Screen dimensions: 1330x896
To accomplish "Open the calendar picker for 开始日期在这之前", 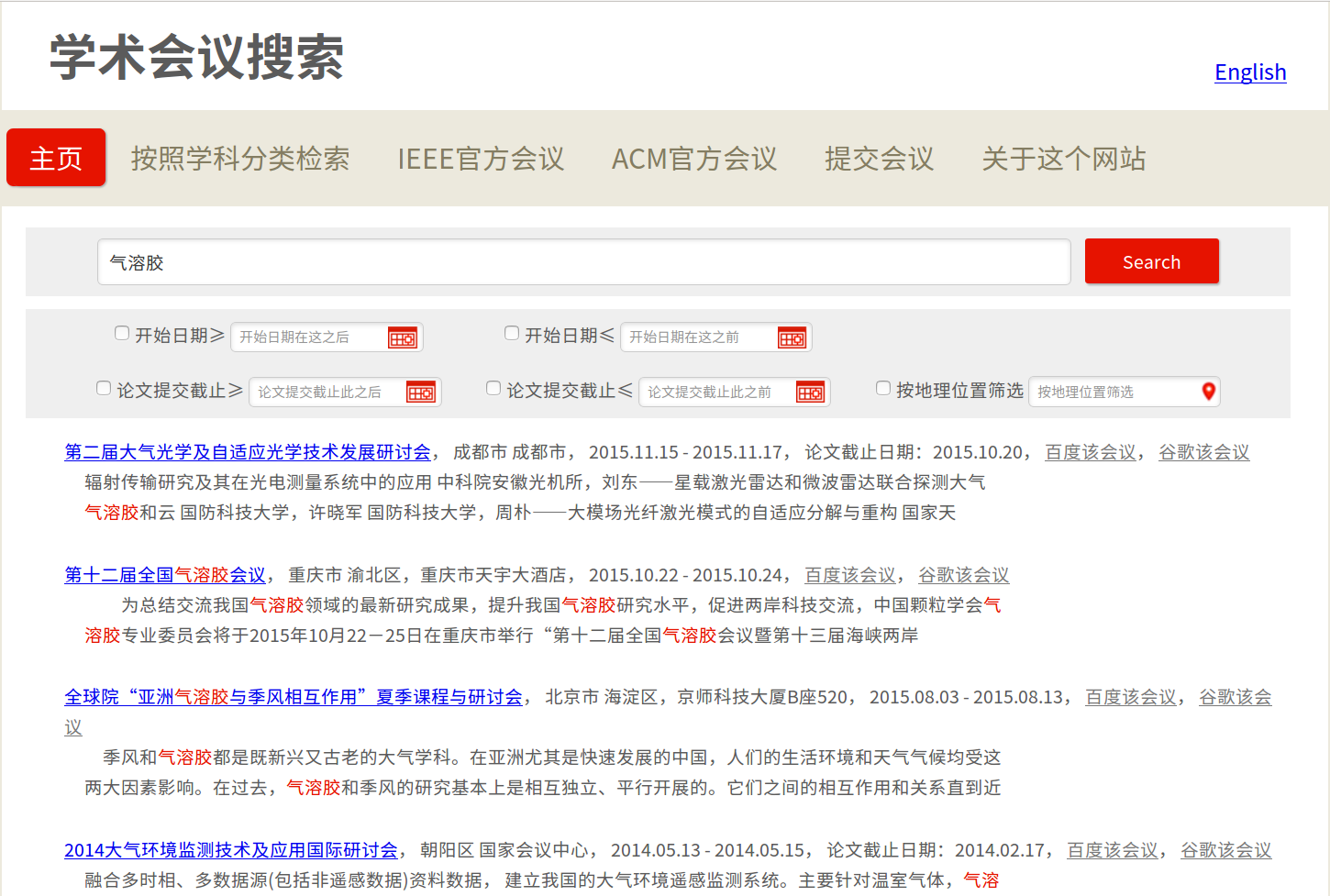I will pos(792,337).
